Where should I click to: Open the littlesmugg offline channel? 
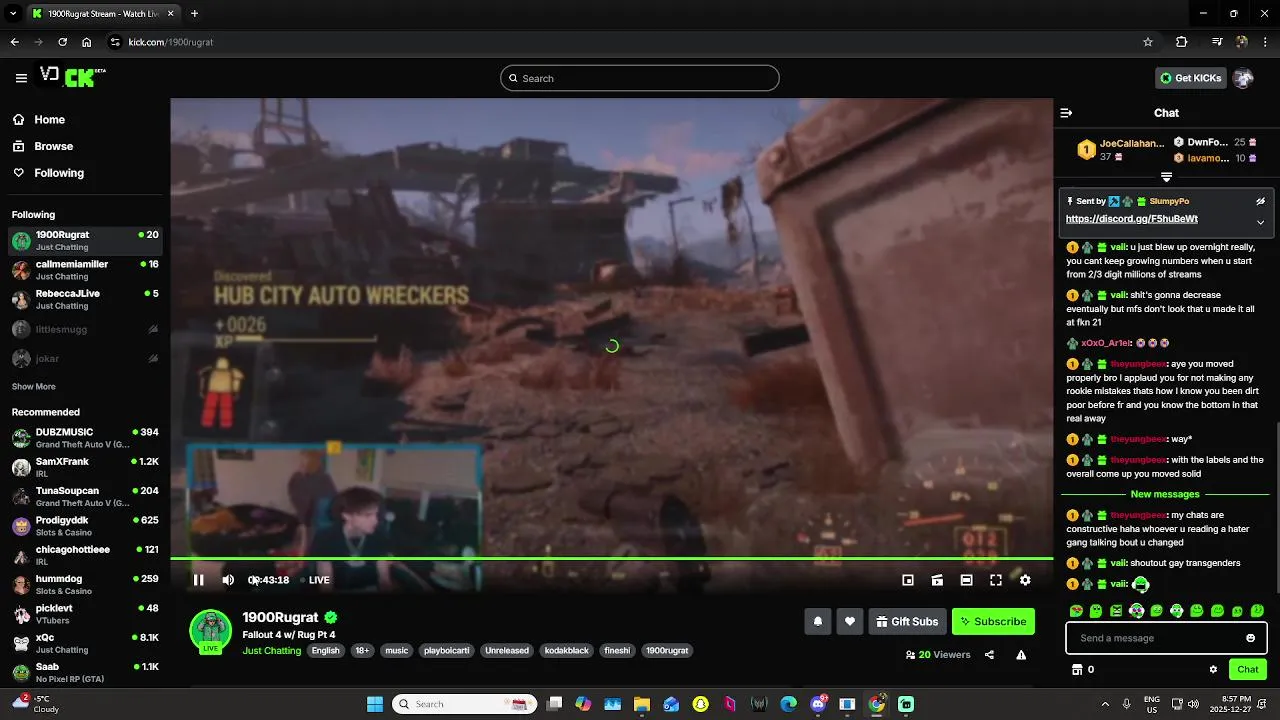(85, 329)
